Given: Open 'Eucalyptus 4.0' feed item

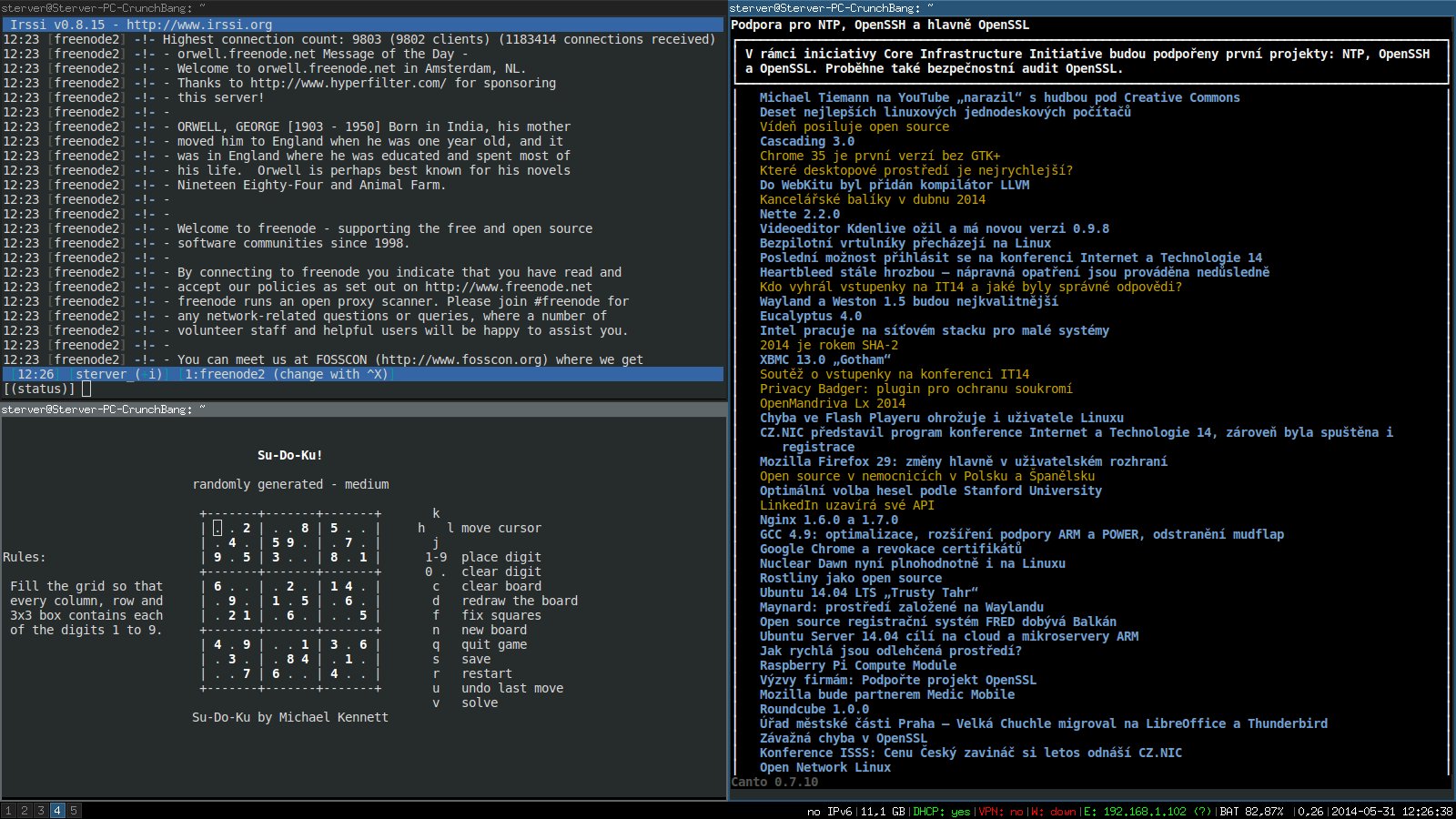Looking at the screenshot, I should pos(811,316).
